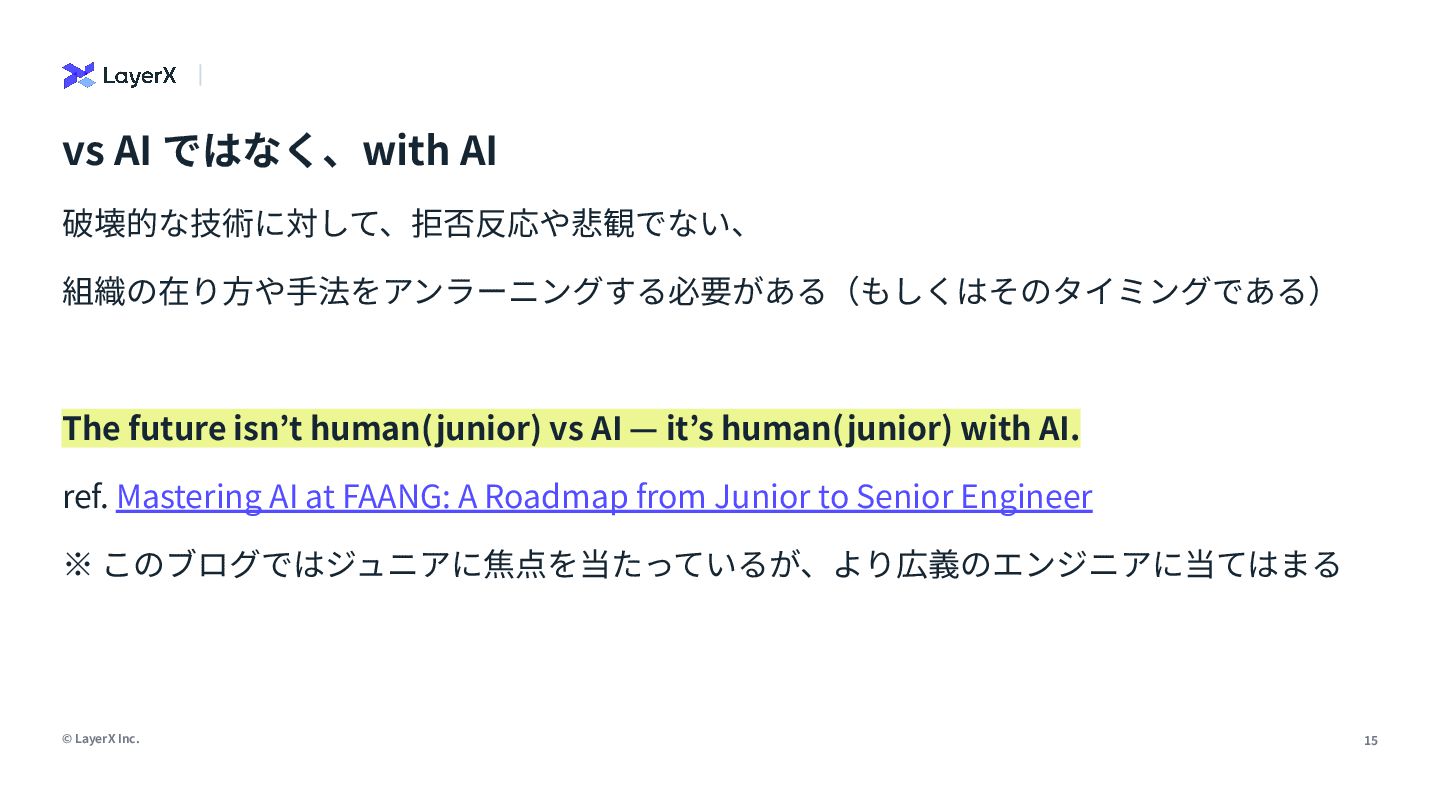Viewport: 1440px width, 810px height.
Task: Click the page number 15
Action: (1371, 741)
